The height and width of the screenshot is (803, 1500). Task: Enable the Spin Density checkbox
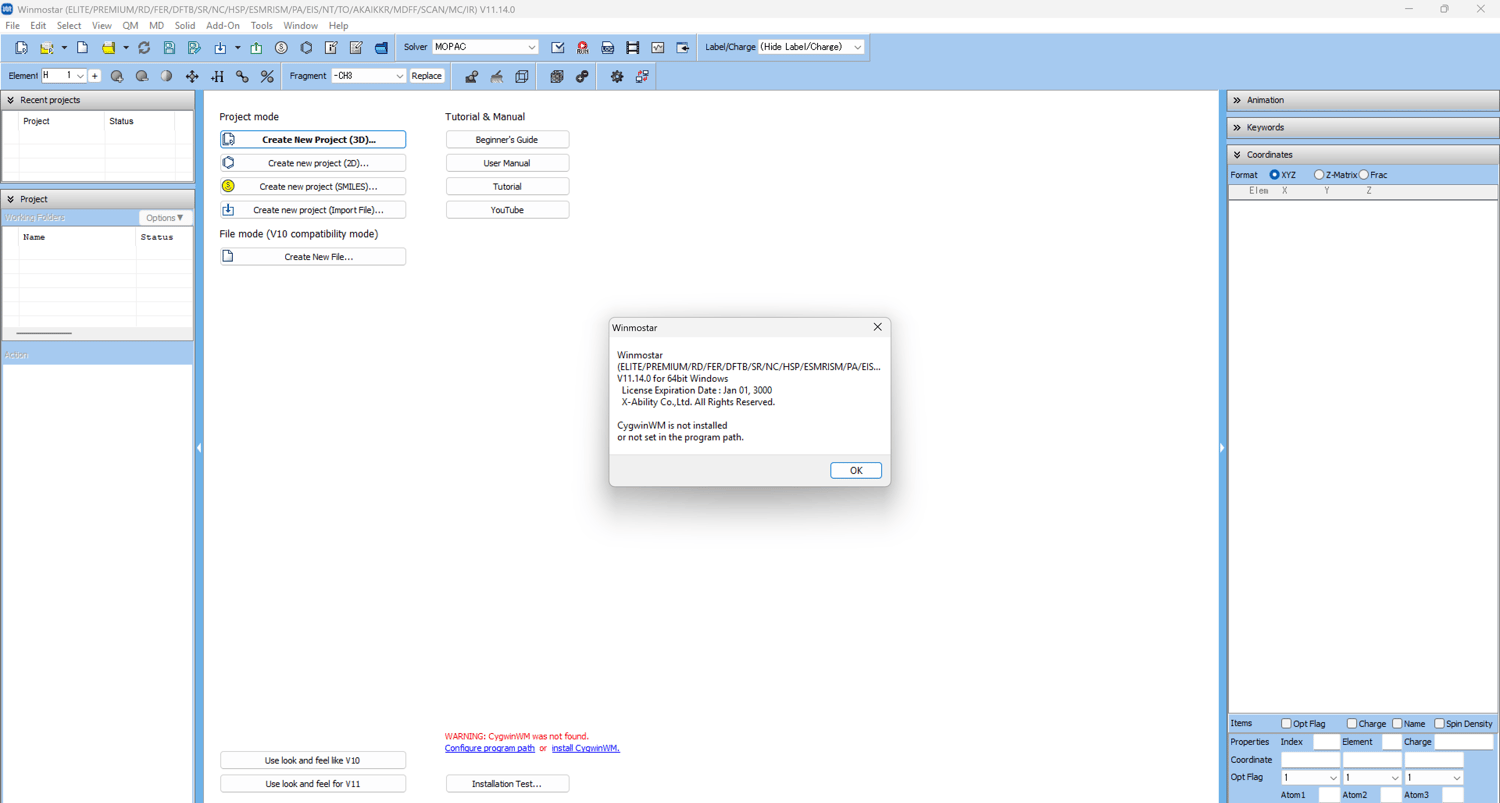coord(1439,723)
